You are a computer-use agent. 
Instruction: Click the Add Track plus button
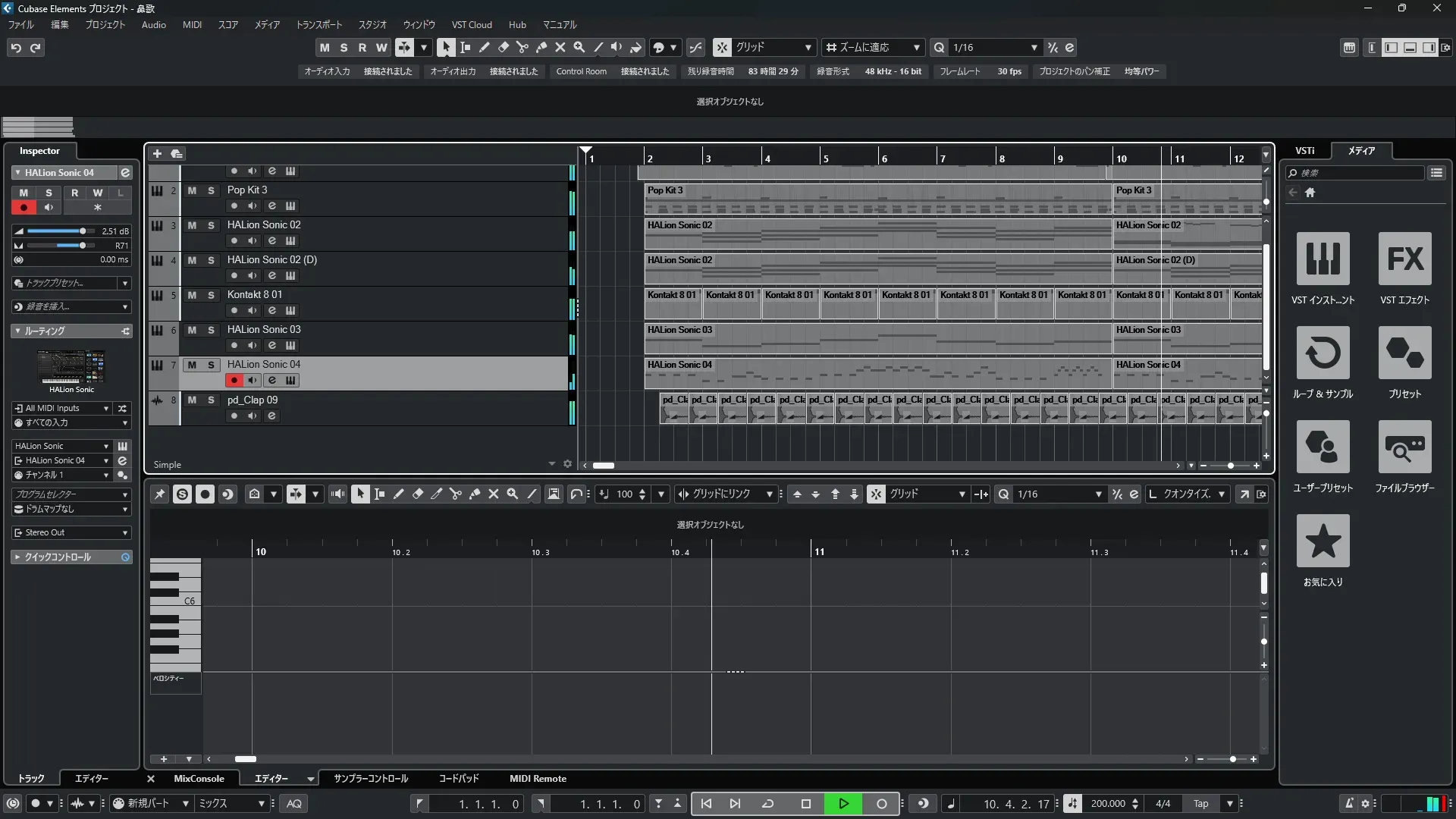coord(157,153)
